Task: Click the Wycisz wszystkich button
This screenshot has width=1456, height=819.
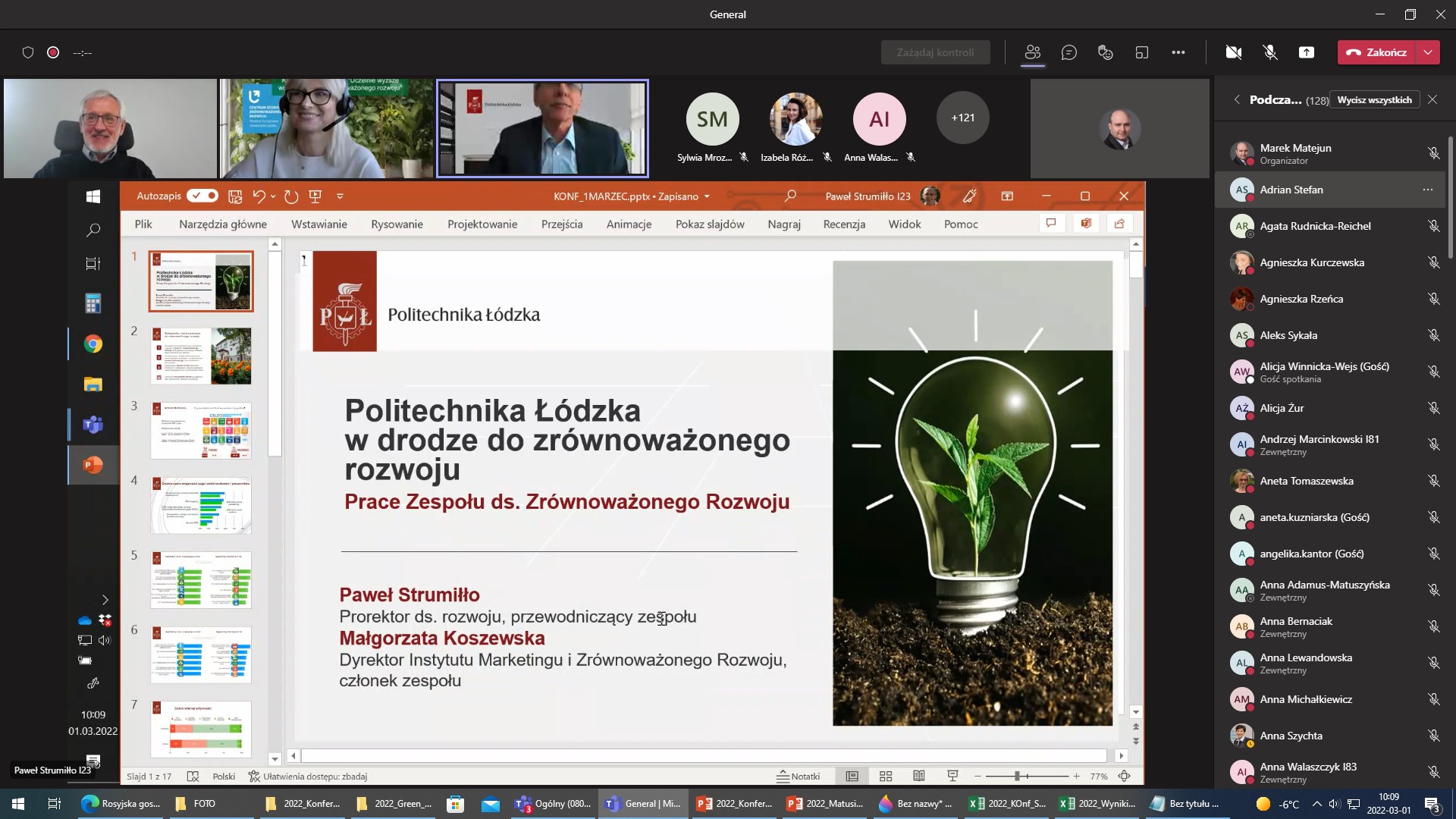Action: tap(1375, 99)
